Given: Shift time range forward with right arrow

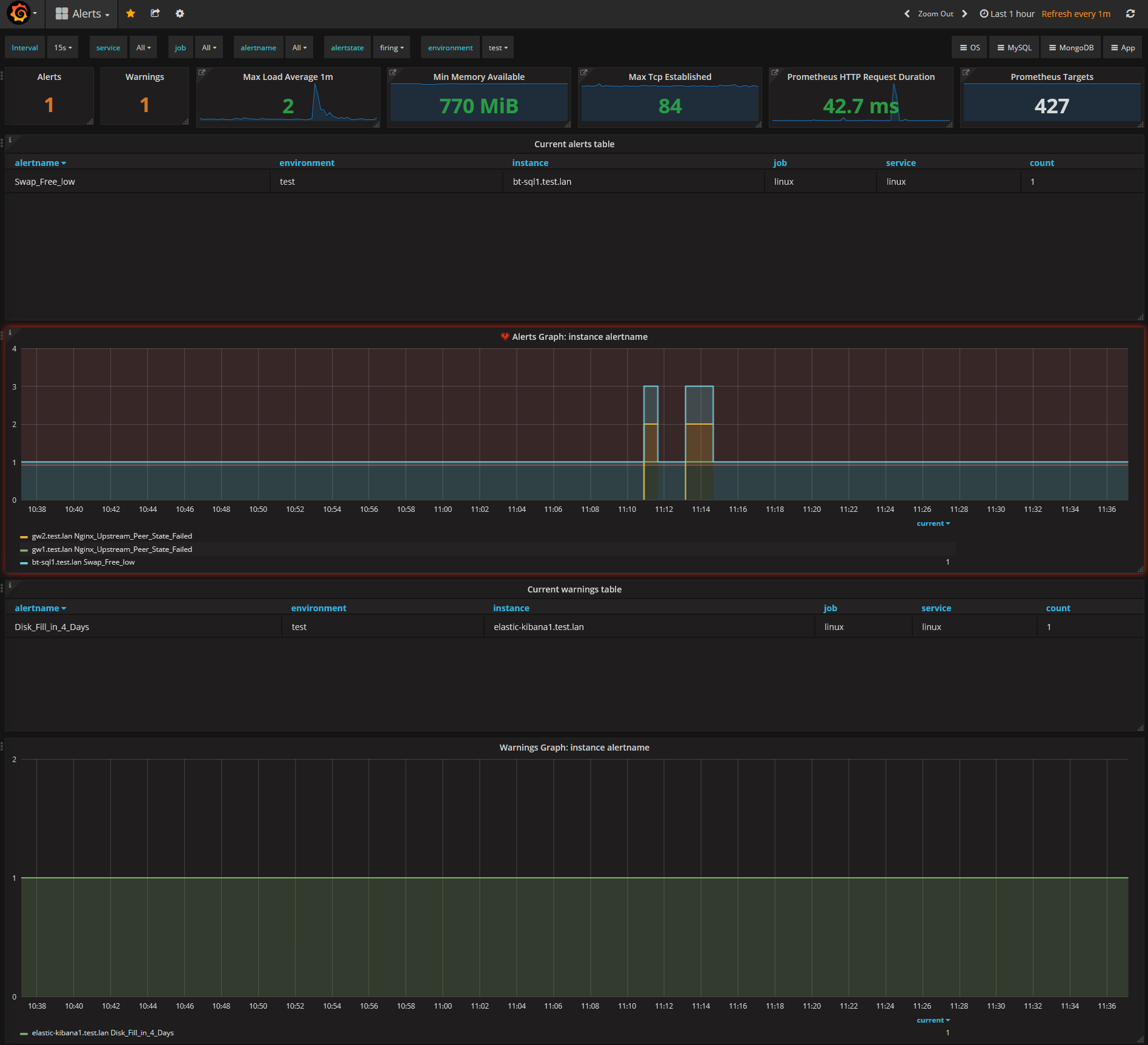Looking at the screenshot, I should point(964,14).
